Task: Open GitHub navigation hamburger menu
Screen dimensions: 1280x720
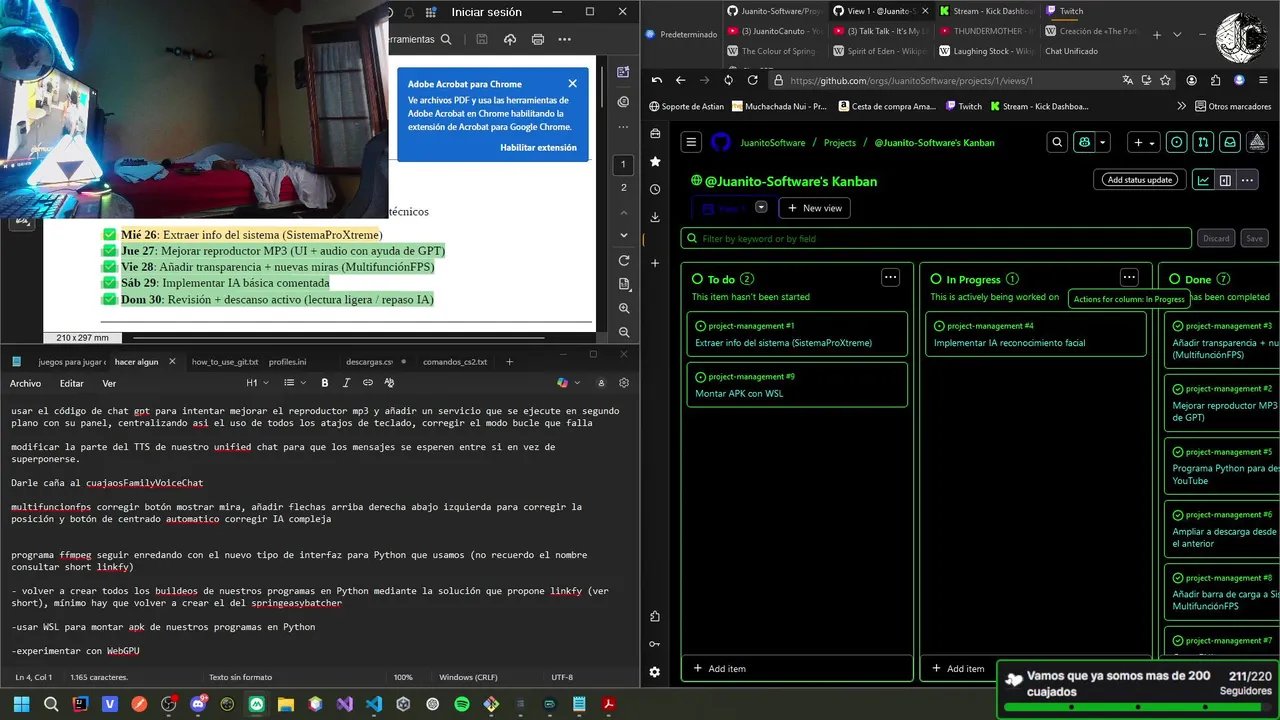Action: [691, 143]
